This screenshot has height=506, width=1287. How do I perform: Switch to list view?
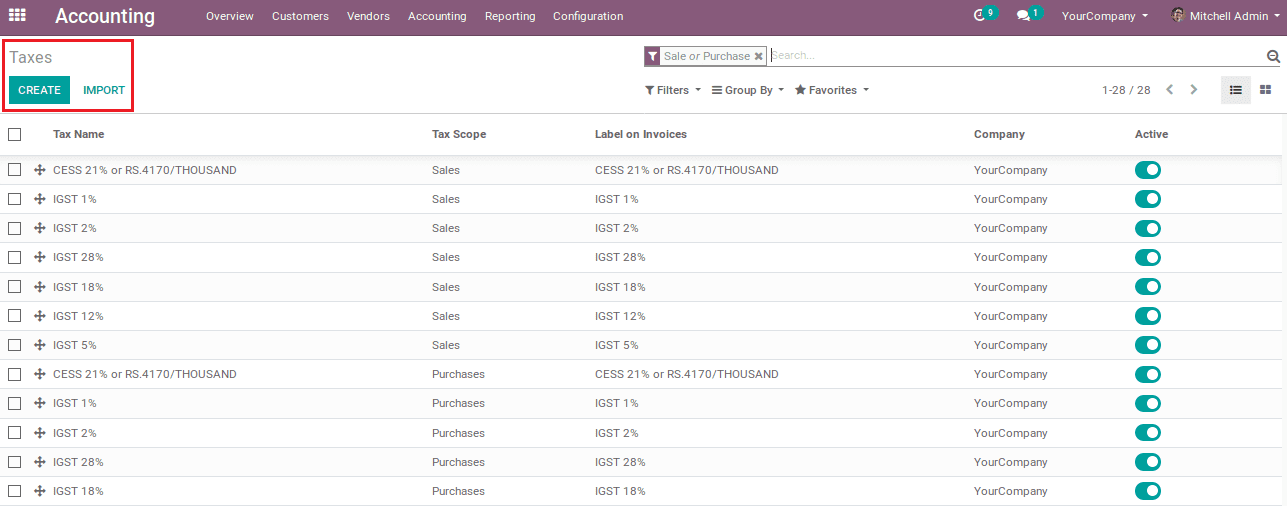(1236, 90)
